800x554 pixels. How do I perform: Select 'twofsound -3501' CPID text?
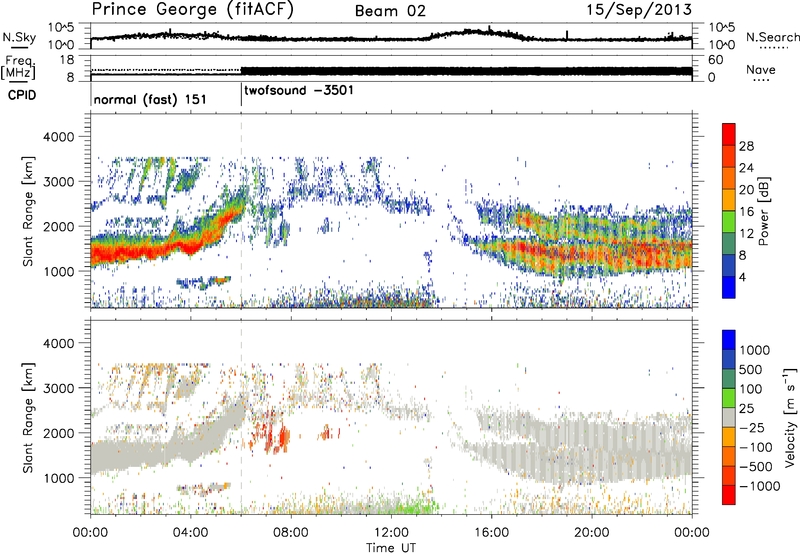click(299, 91)
